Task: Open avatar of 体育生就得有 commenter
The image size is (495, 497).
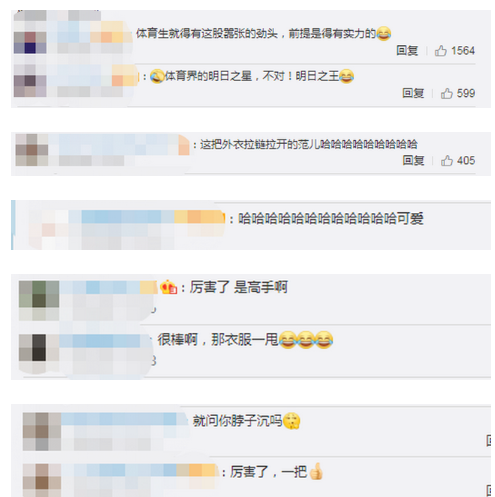Action: [30, 37]
